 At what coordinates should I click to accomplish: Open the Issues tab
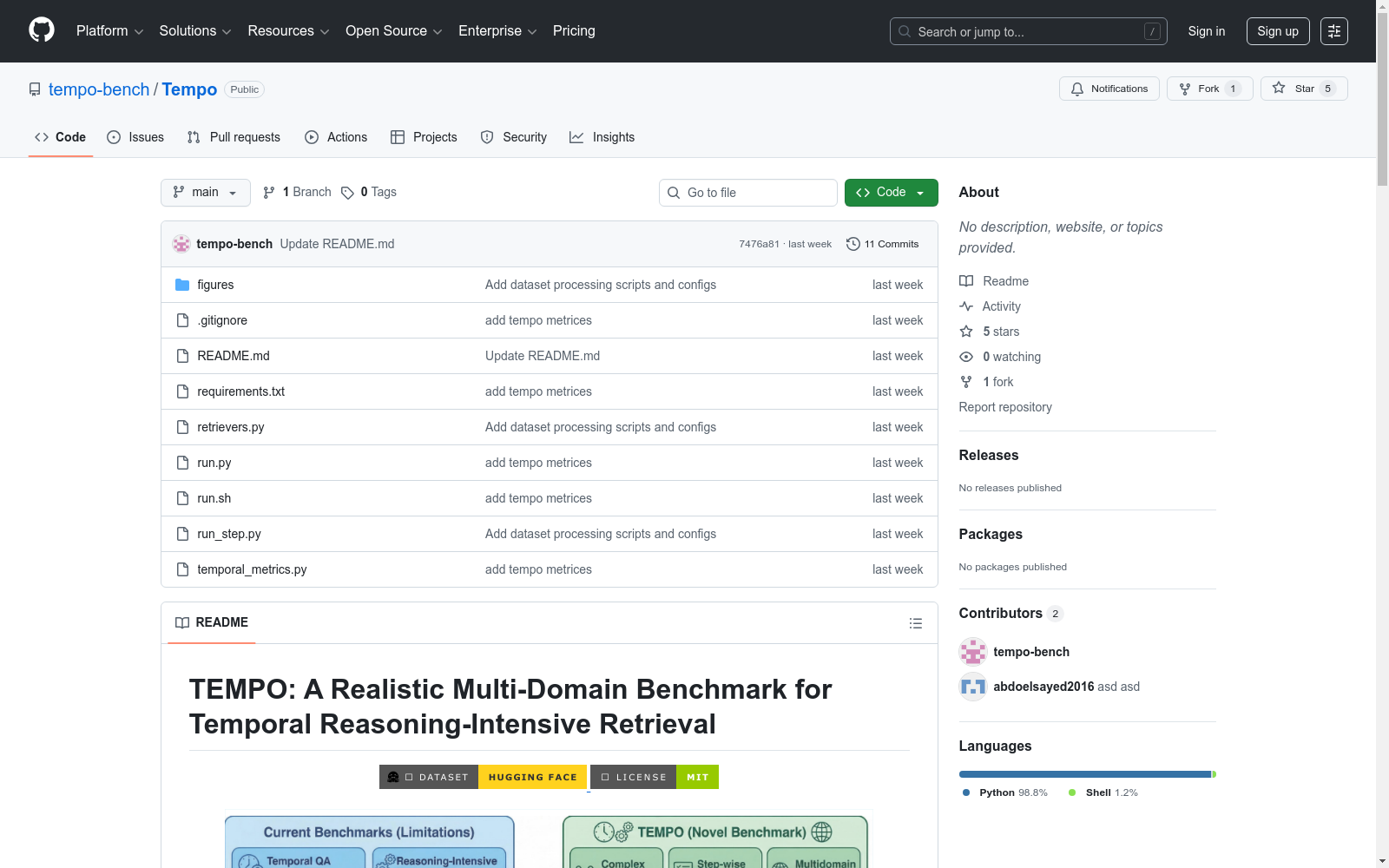pos(135,137)
